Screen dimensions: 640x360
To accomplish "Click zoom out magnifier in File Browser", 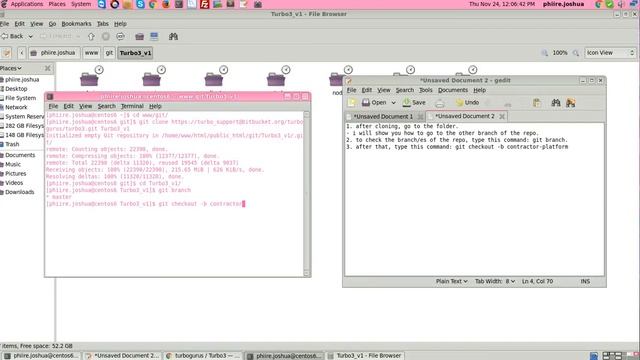I will point(544,53).
